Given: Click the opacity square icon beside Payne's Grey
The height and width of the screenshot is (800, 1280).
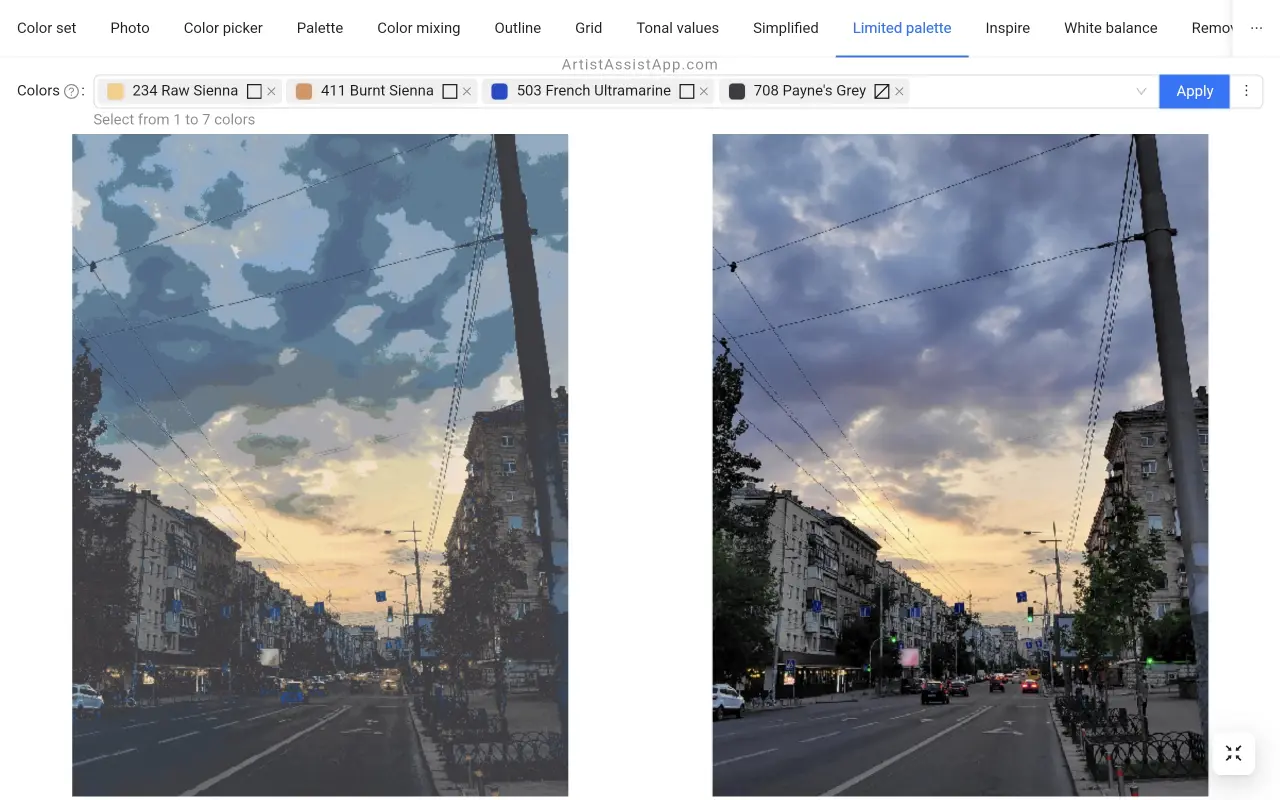Looking at the screenshot, I should click(x=882, y=91).
